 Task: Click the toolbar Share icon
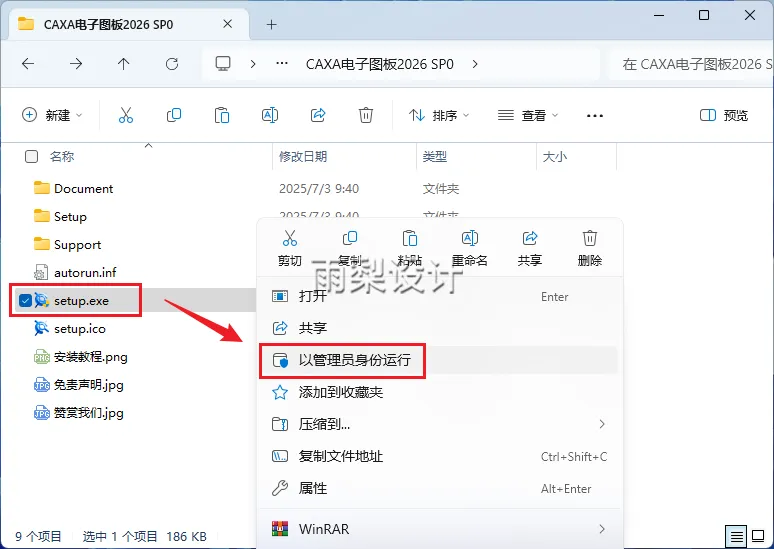pyautogui.click(x=318, y=115)
